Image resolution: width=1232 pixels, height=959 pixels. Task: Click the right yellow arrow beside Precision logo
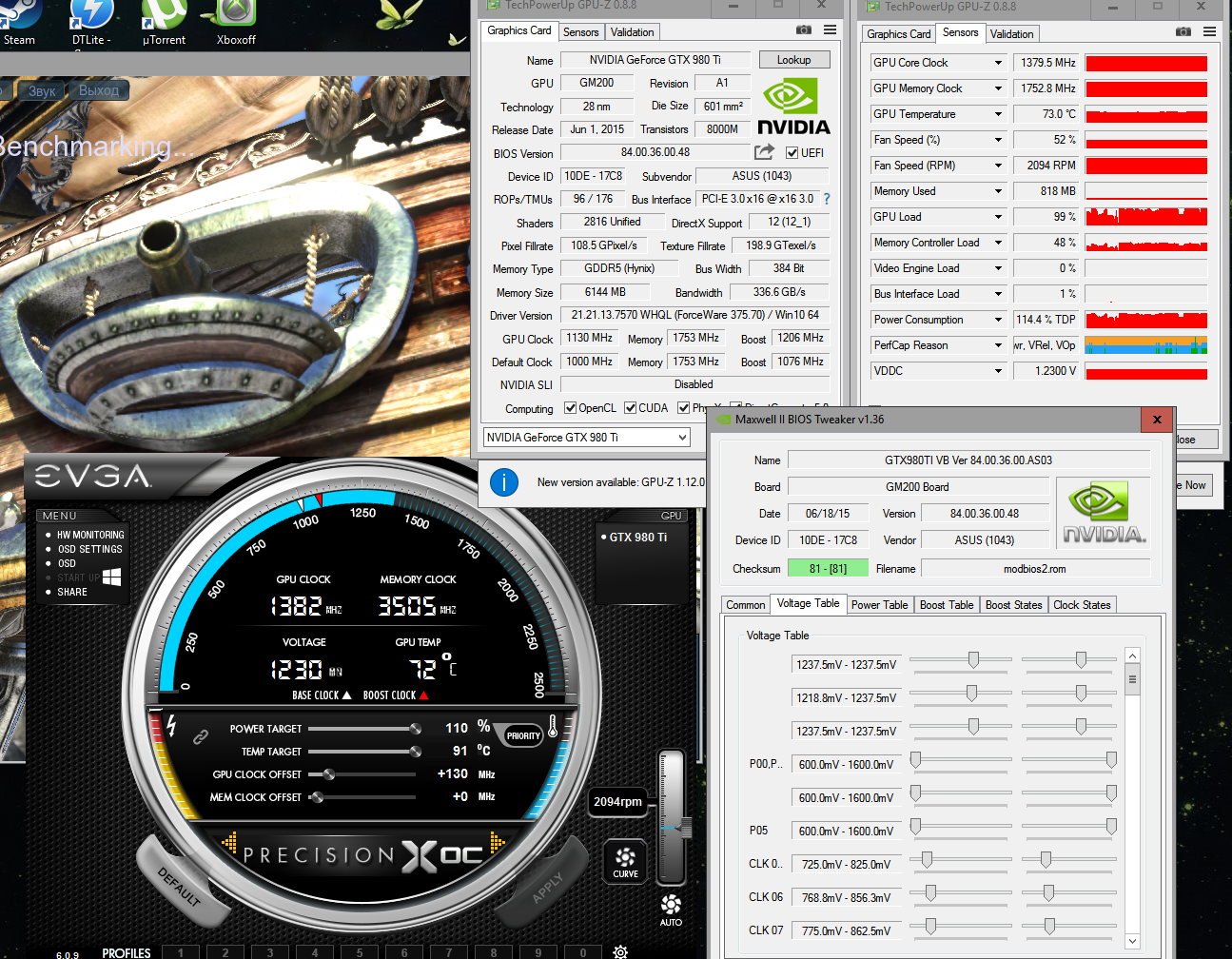(498, 842)
